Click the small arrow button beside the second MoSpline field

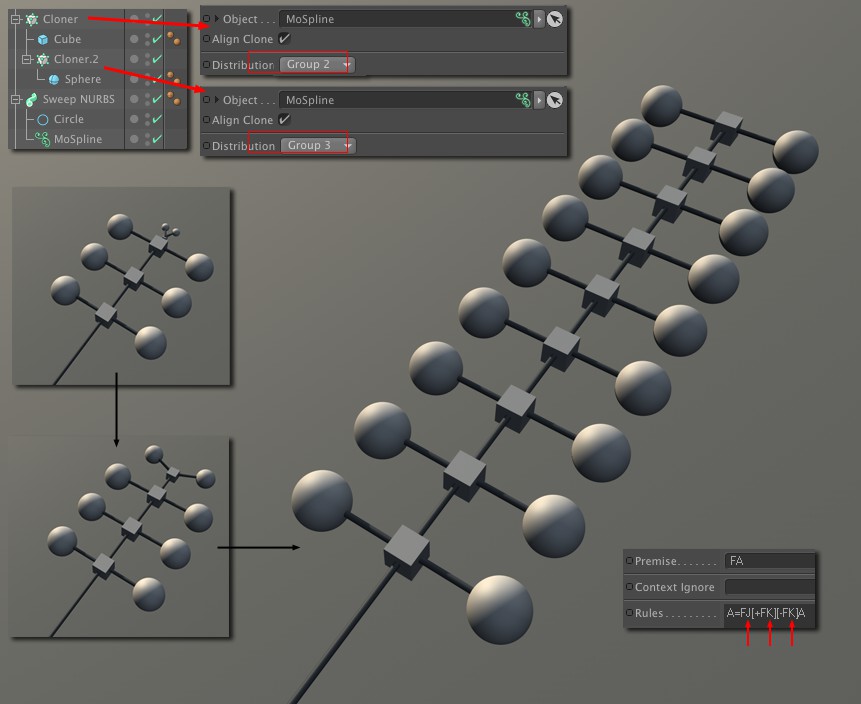(x=539, y=100)
